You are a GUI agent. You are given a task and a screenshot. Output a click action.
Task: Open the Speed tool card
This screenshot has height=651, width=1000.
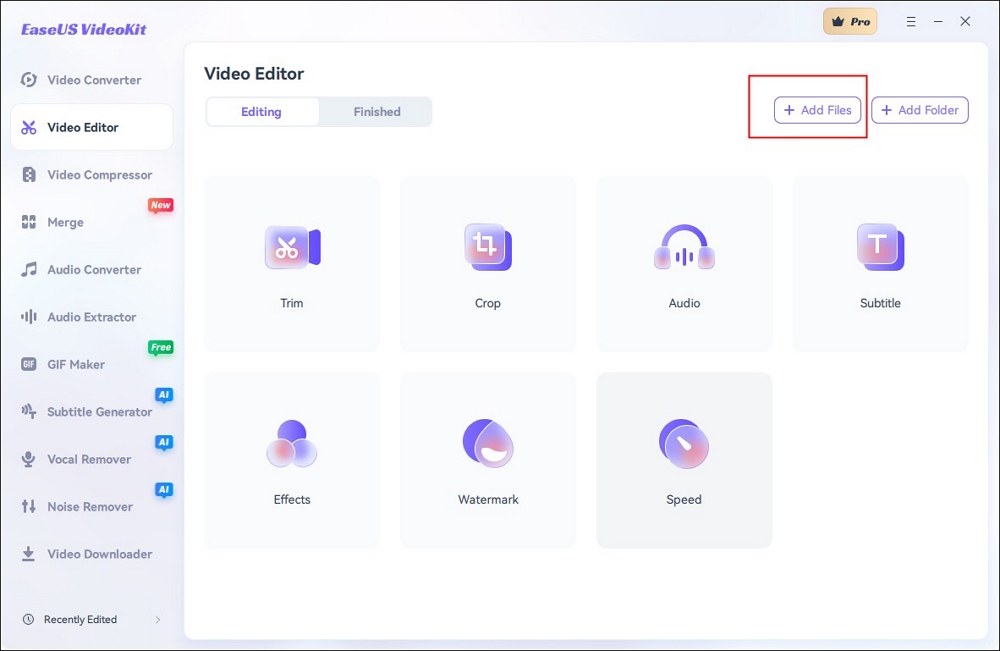click(684, 460)
